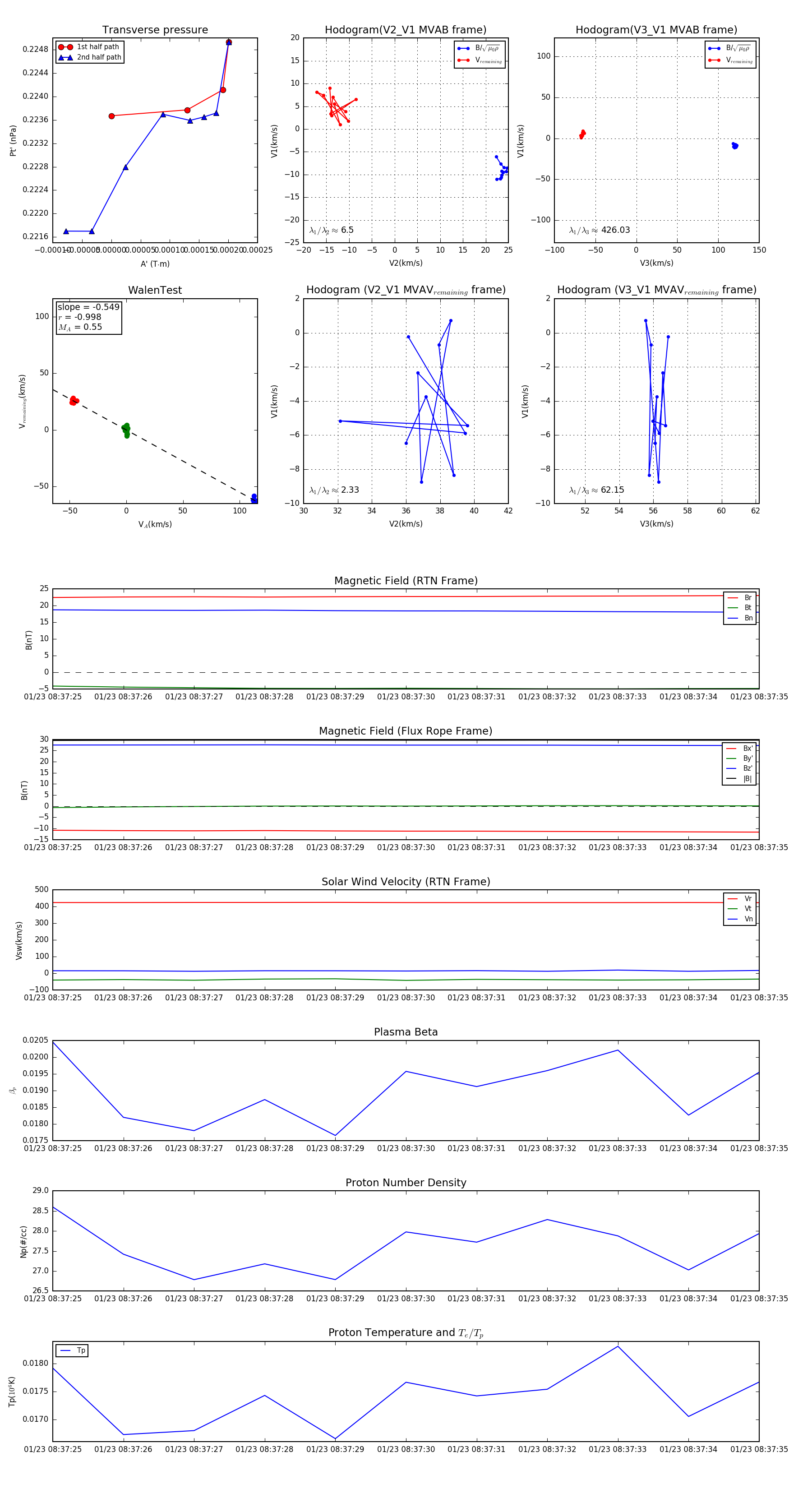Click the "Transverse pressure" plot title
The width and height of the screenshot is (812, 1489).
(155, 30)
